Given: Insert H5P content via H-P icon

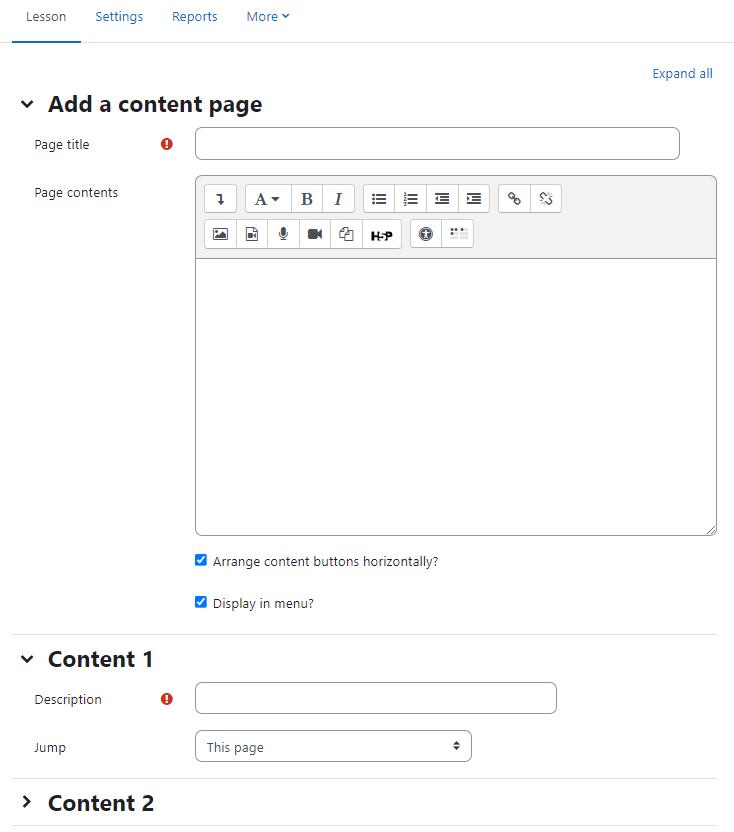Looking at the screenshot, I should (382, 235).
